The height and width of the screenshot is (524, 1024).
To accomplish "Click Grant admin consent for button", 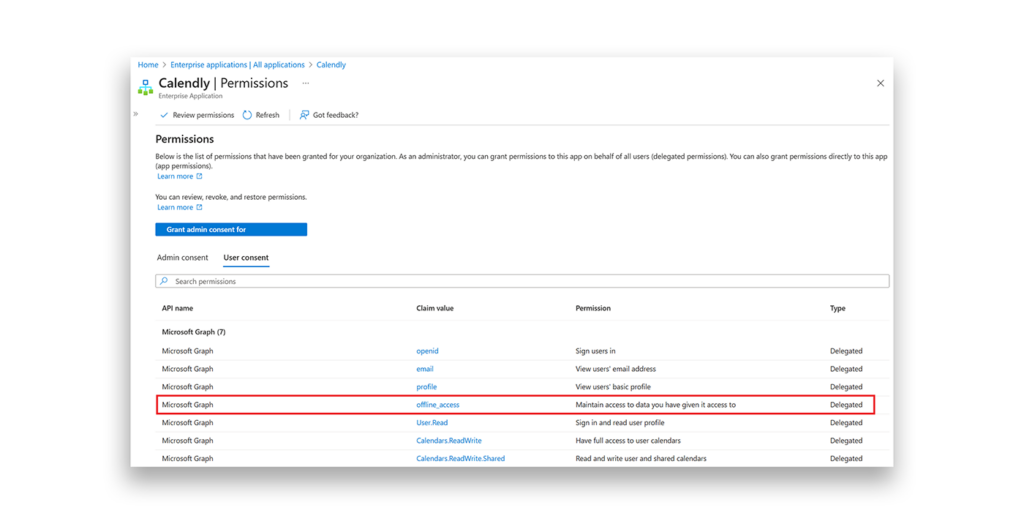I will coord(231,229).
